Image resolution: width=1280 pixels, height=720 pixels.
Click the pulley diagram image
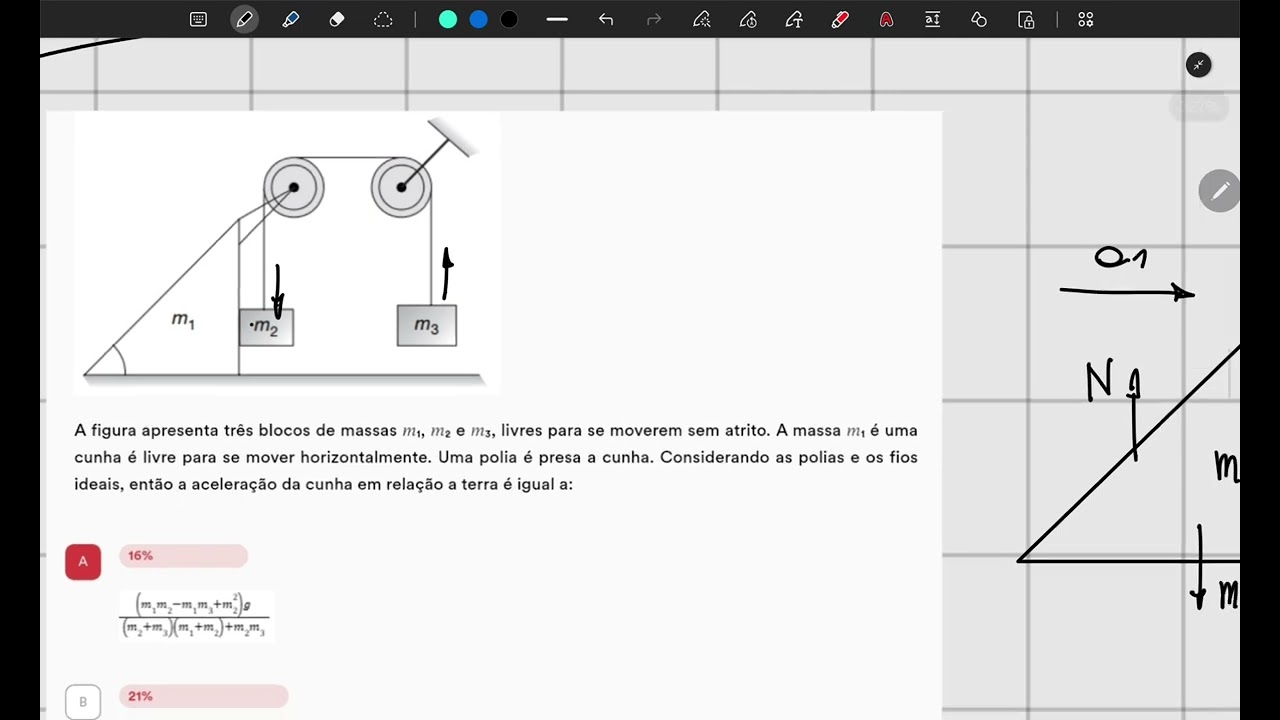pyautogui.click(x=287, y=253)
